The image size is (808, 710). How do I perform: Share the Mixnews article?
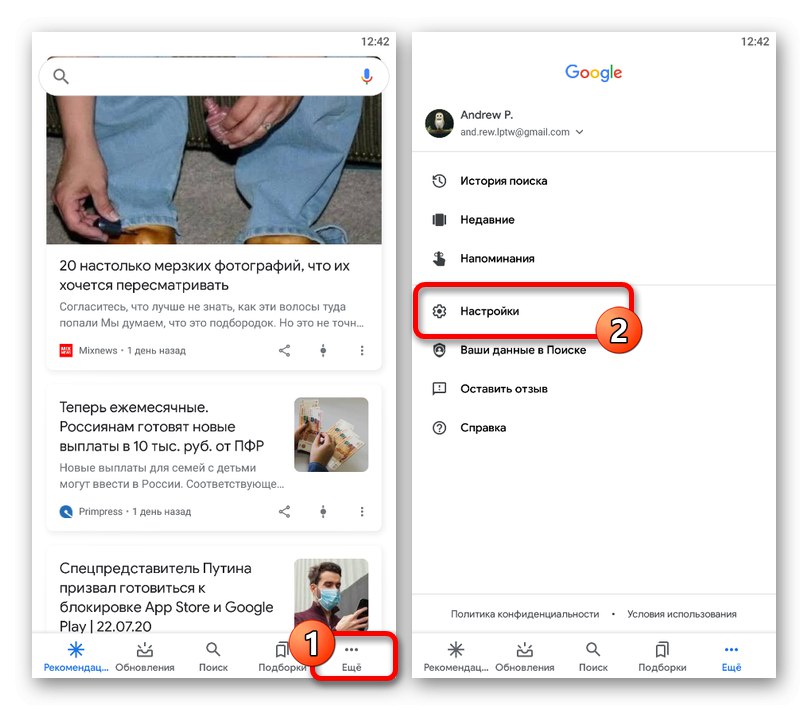[284, 351]
